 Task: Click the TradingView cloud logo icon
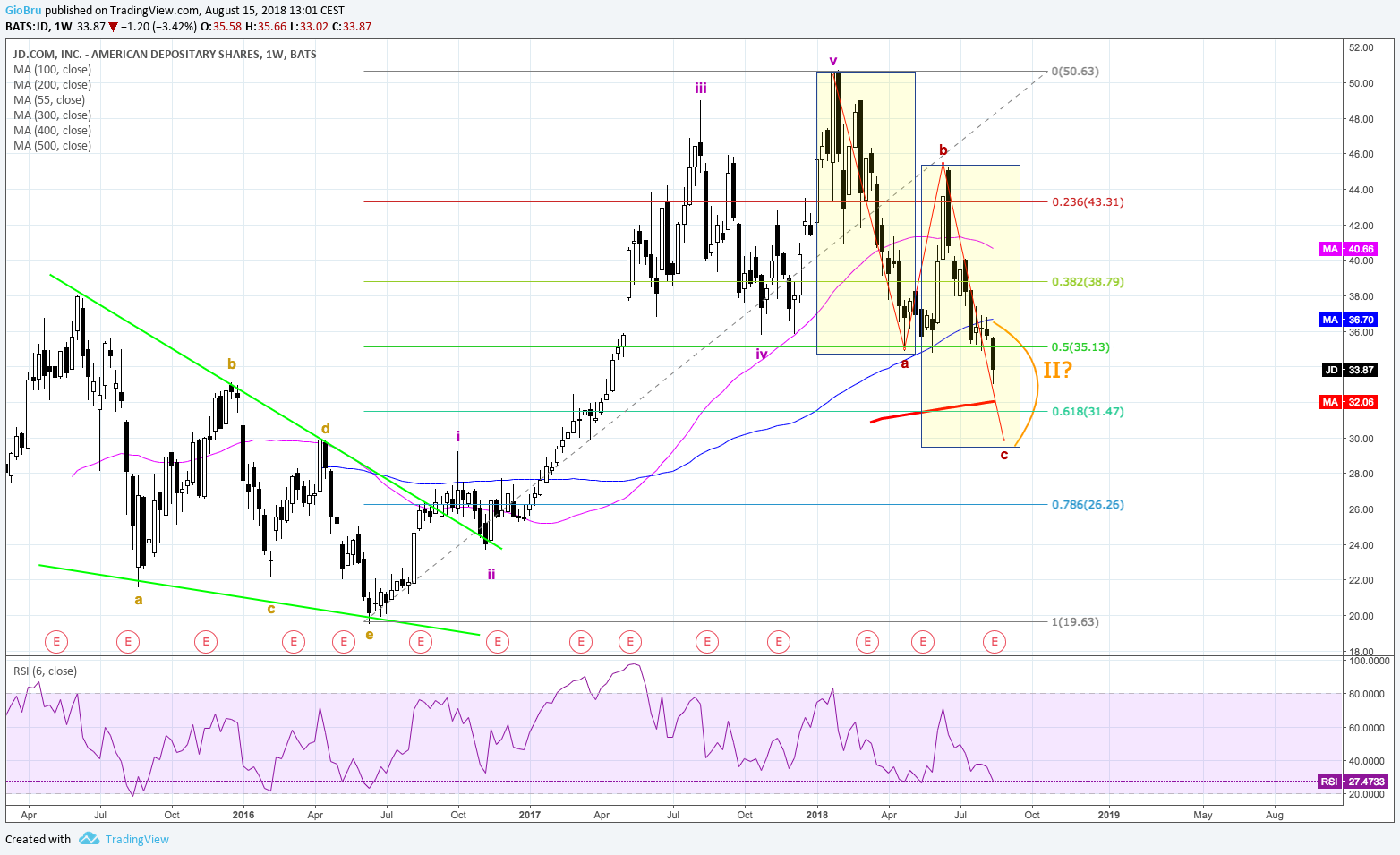(89, 839)
